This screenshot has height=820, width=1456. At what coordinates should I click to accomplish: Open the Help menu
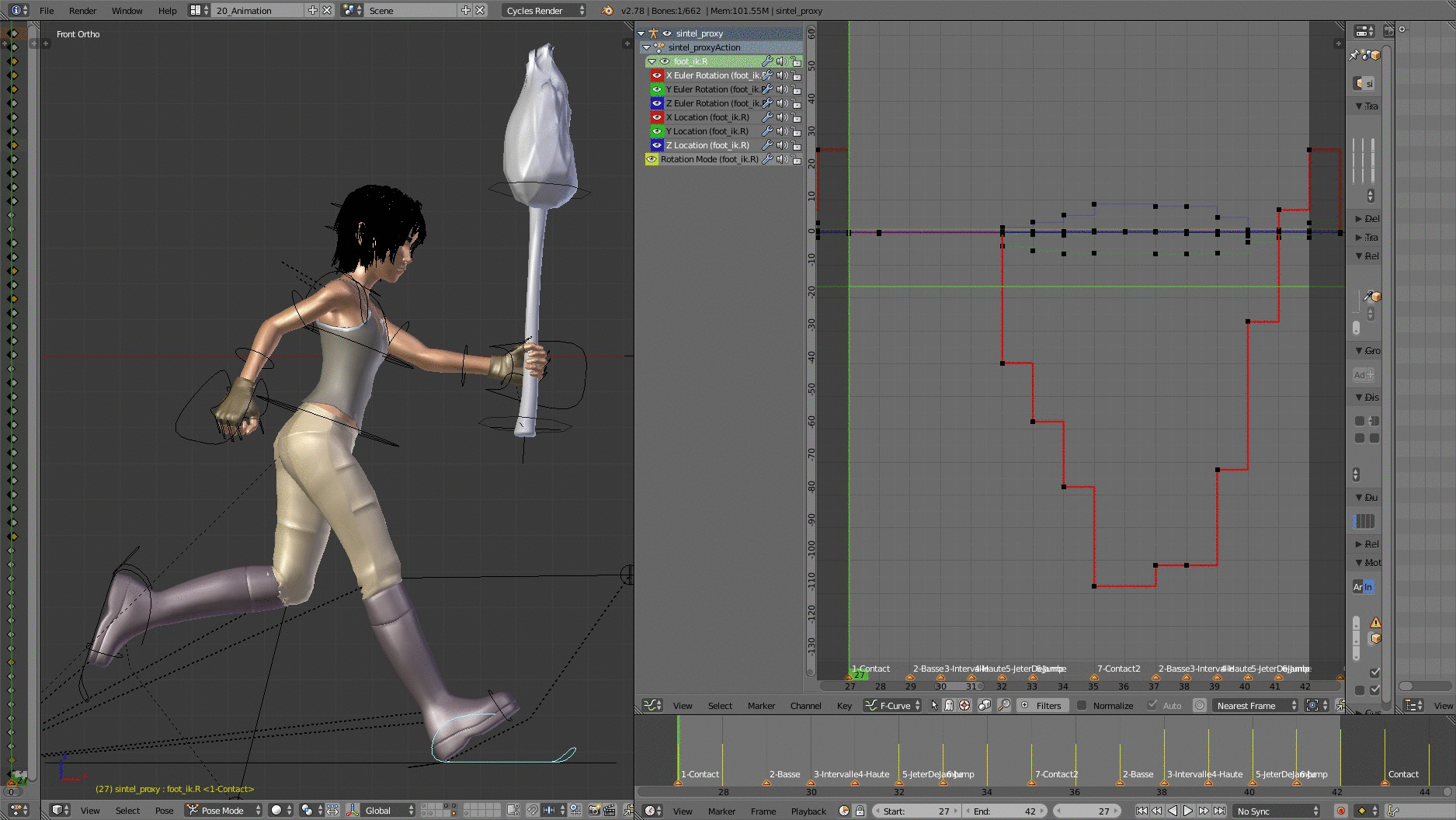pos(167,11)
